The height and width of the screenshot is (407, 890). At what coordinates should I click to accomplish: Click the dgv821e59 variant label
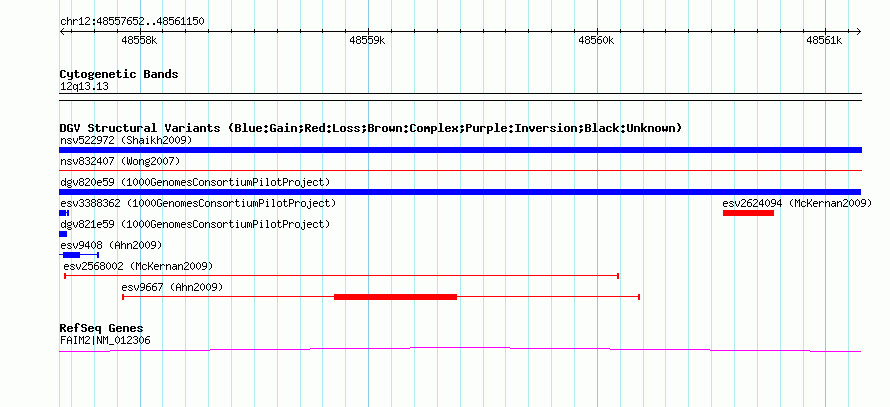tap(195, 224)
